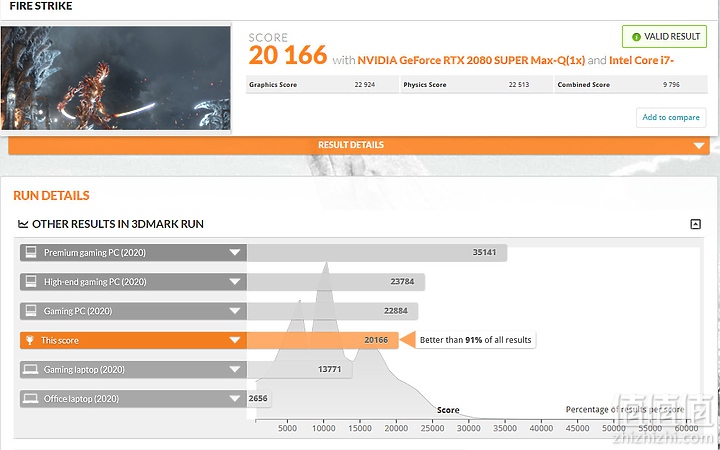
Task: Click the laptop icon for Office laptop (2020)
Action: pyautogui.click(x=31, y=399)
